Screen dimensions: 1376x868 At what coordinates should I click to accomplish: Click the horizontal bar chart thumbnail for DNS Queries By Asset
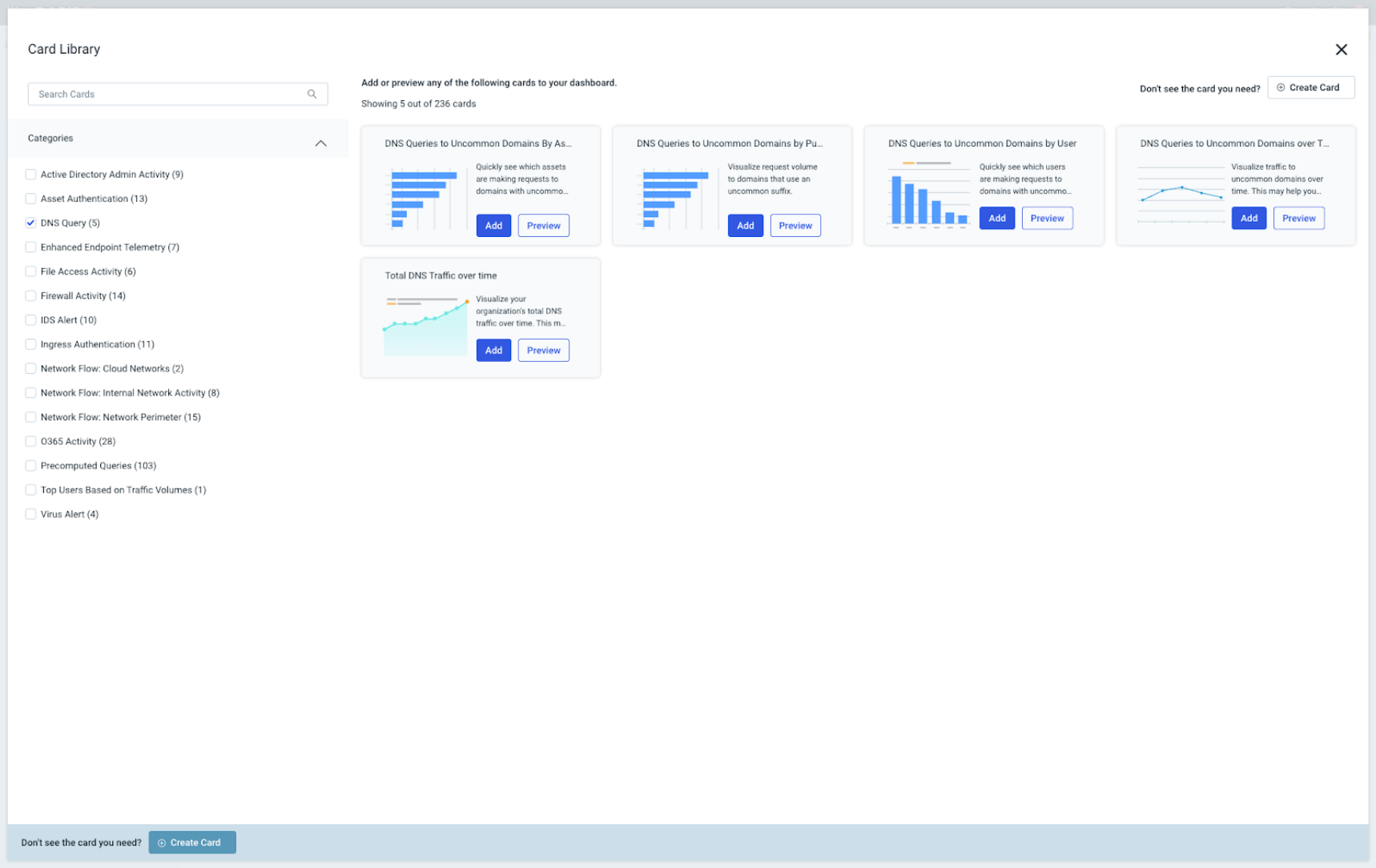pos(424,199)
